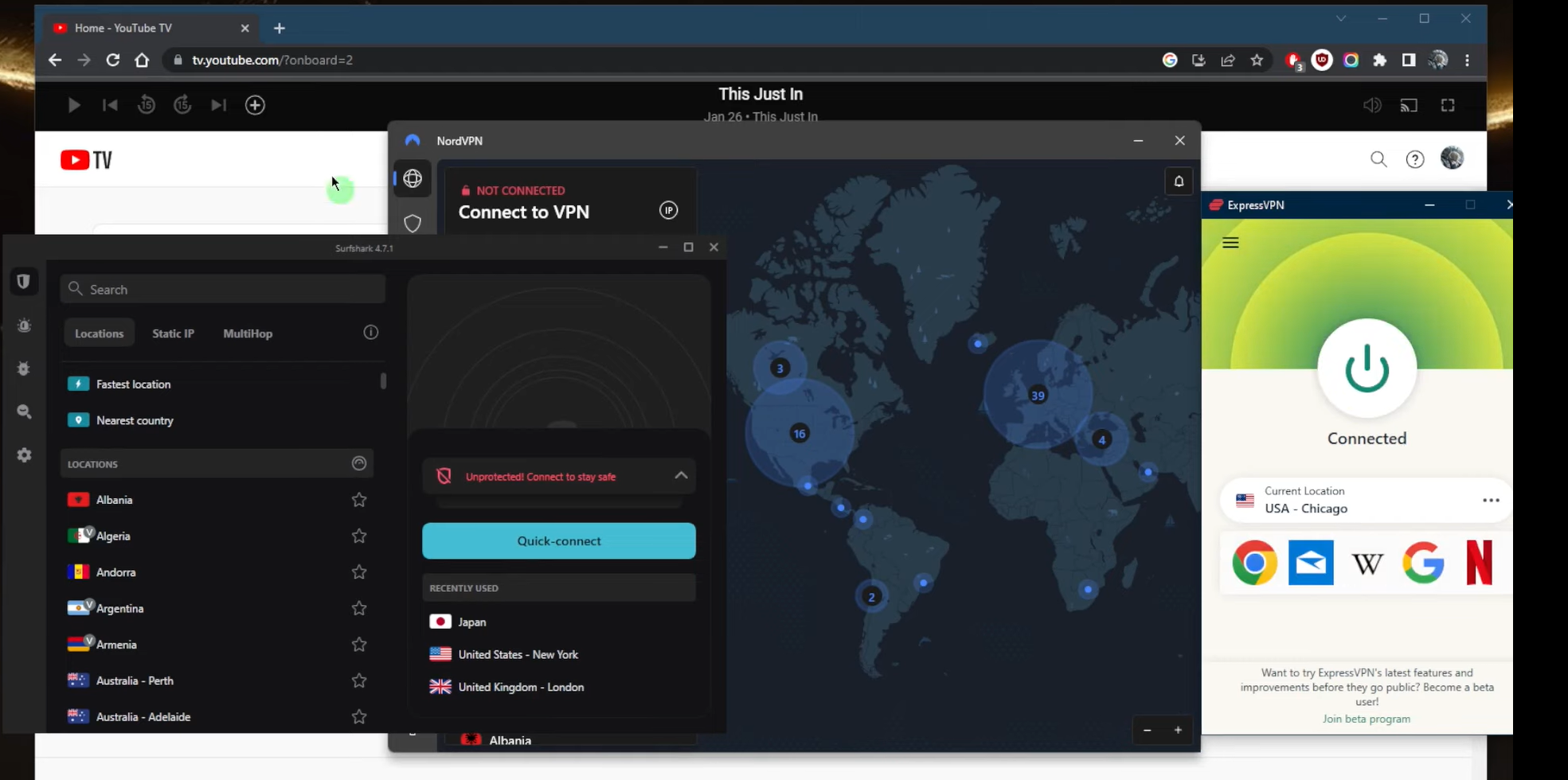Zoom out on the NordVPN map
This screenshot has width=1568, height=780.
point(1147,730)
